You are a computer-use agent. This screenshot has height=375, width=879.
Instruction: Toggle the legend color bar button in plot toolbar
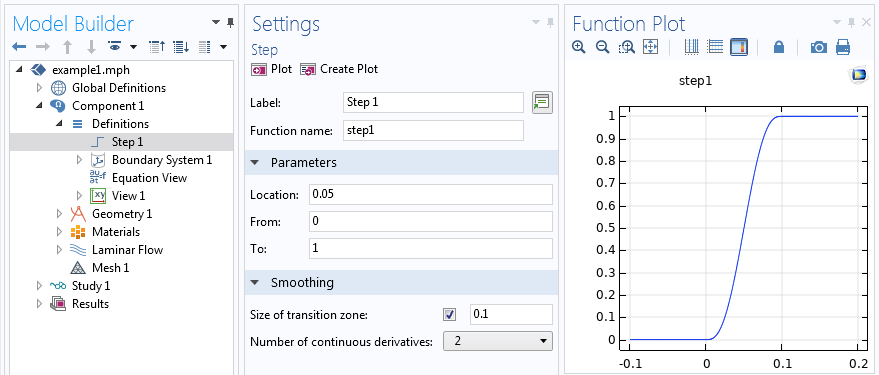739,47
